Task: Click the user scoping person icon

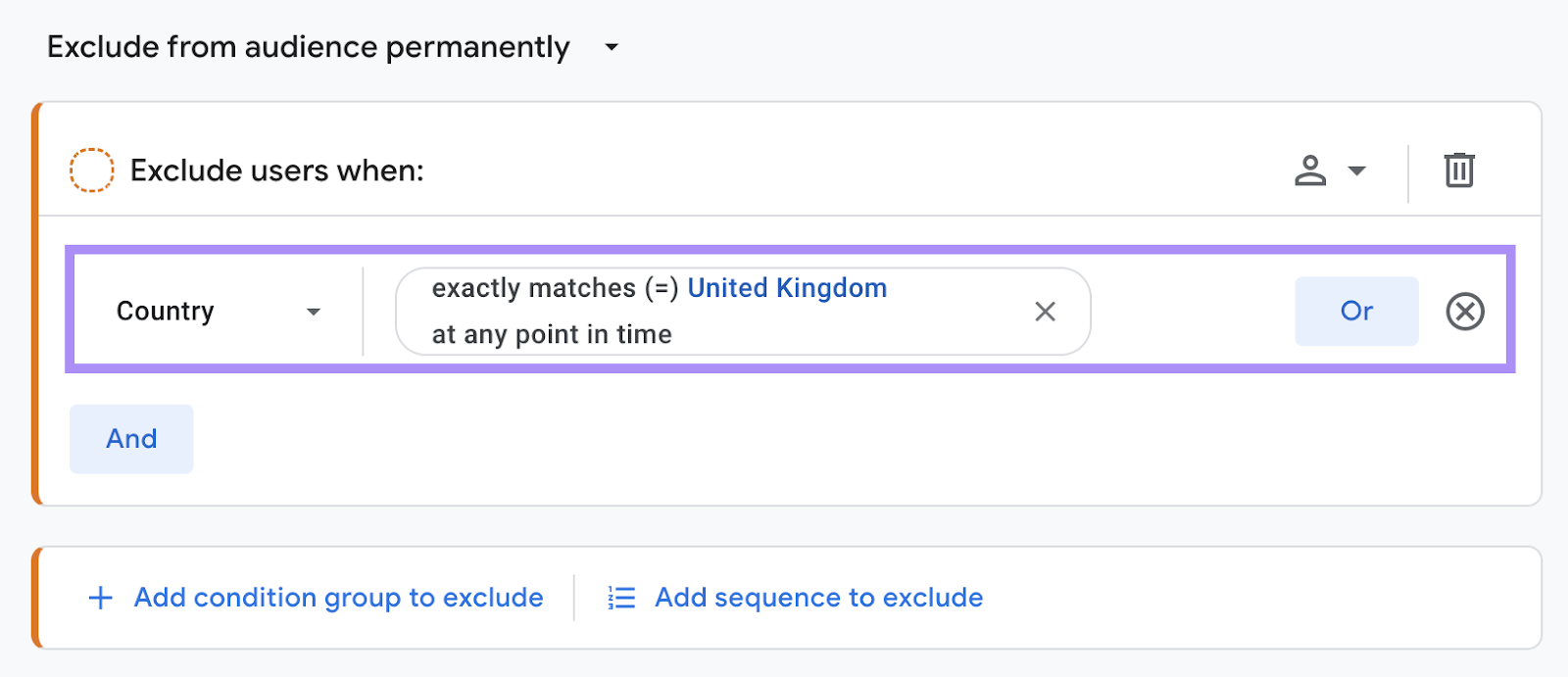Action: pos(1311,170)
